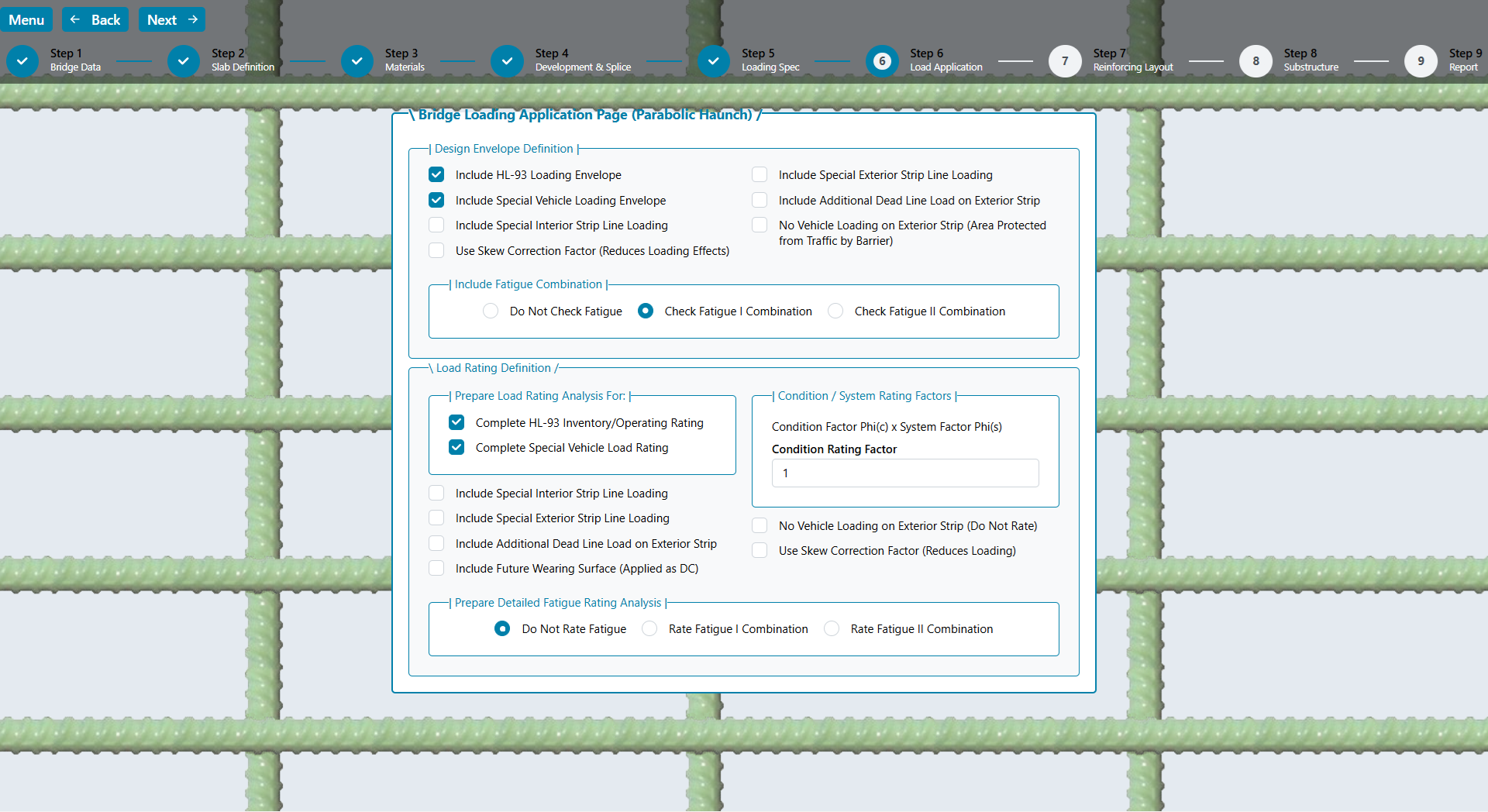Select Check Fatigue II Combination radio
This screenshot has height=812, width=1488.
[835, 311]
